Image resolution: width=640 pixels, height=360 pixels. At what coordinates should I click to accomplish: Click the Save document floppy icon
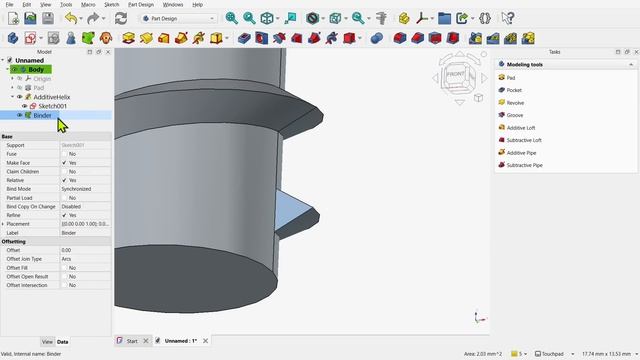[48, 18]
